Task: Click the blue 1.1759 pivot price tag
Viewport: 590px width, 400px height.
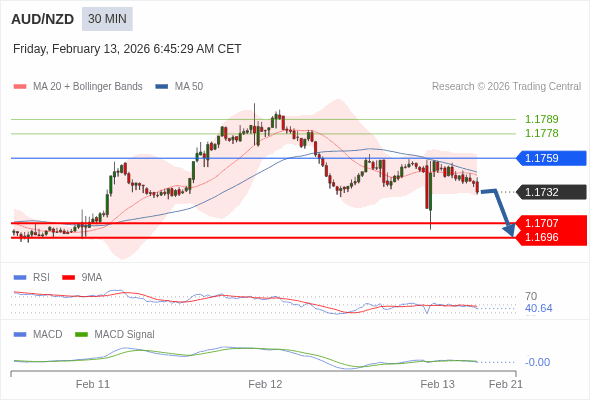Action: pos(552,158)
